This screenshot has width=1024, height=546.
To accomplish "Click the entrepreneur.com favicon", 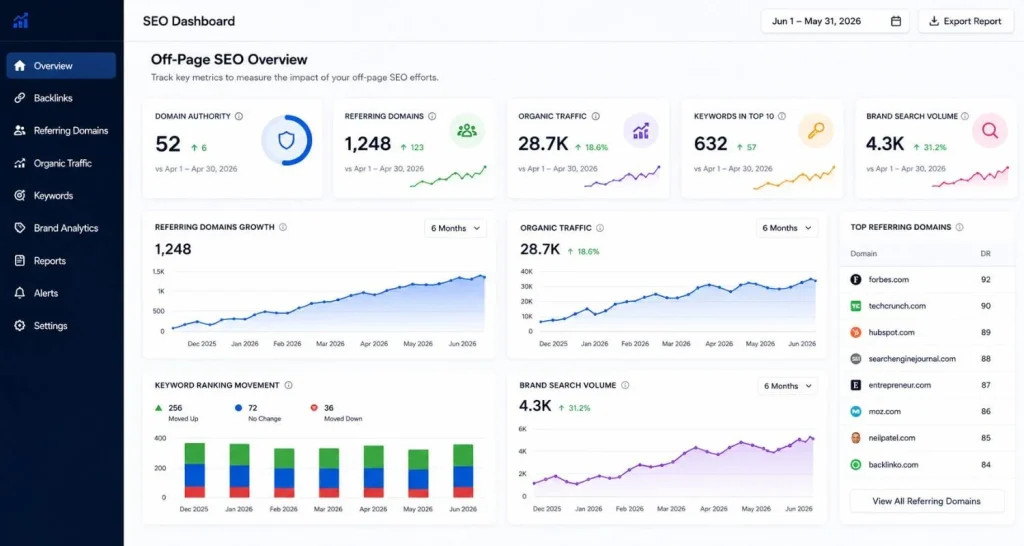I will 856,385.
